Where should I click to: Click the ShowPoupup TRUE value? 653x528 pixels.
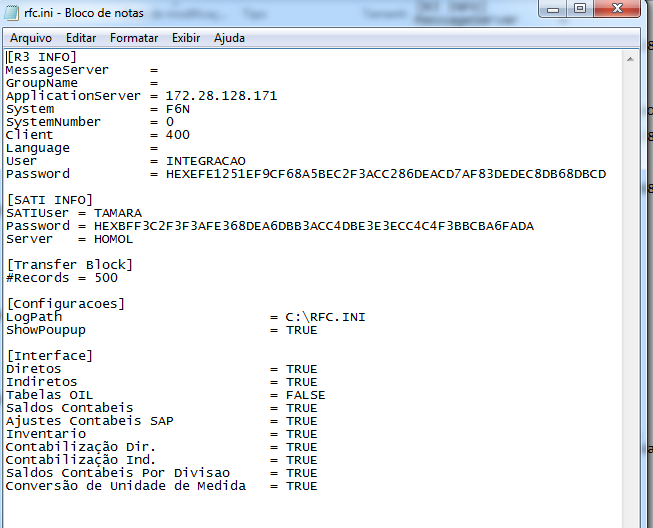(302, 330)
